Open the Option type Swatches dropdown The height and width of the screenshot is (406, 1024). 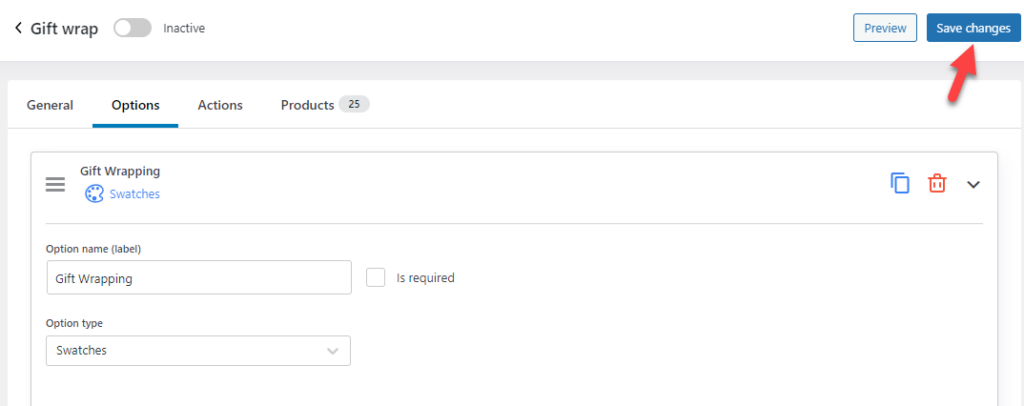[x=199, y=351]
